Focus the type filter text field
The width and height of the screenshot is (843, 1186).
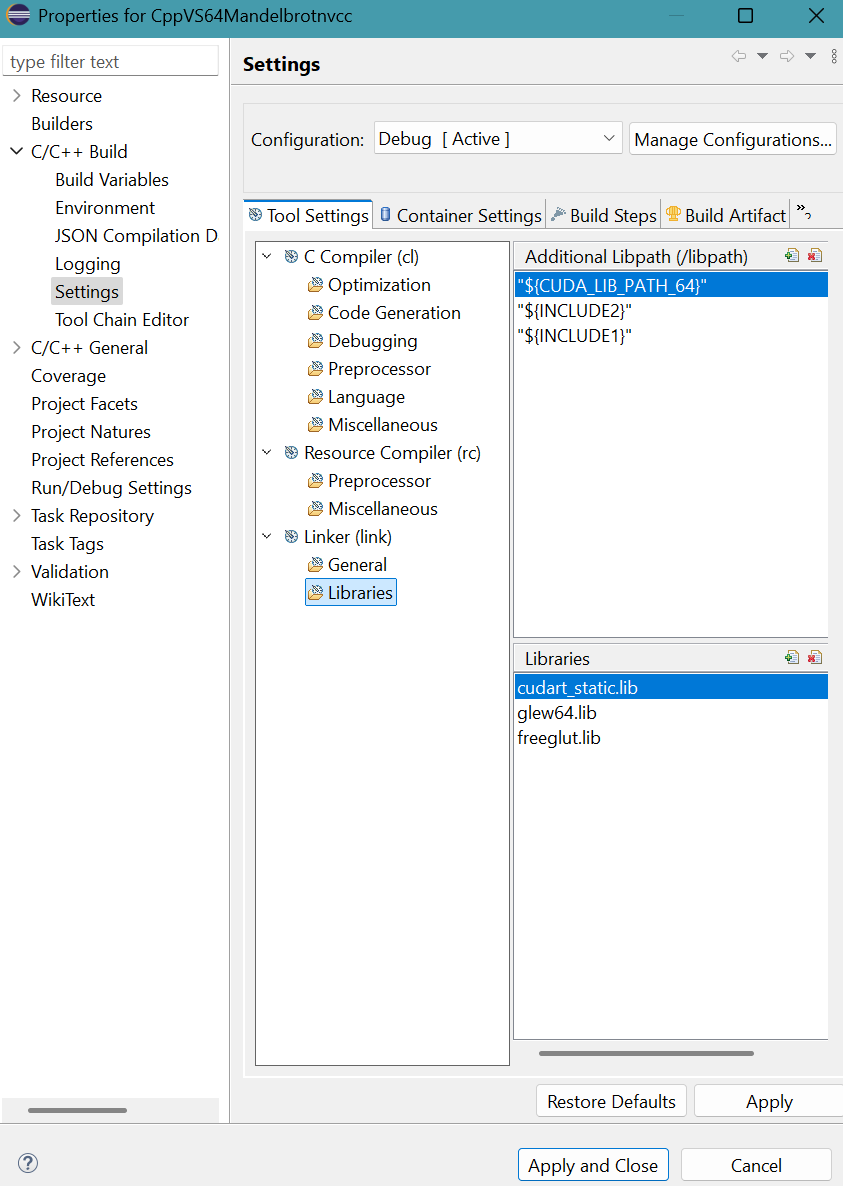point(110,61)
